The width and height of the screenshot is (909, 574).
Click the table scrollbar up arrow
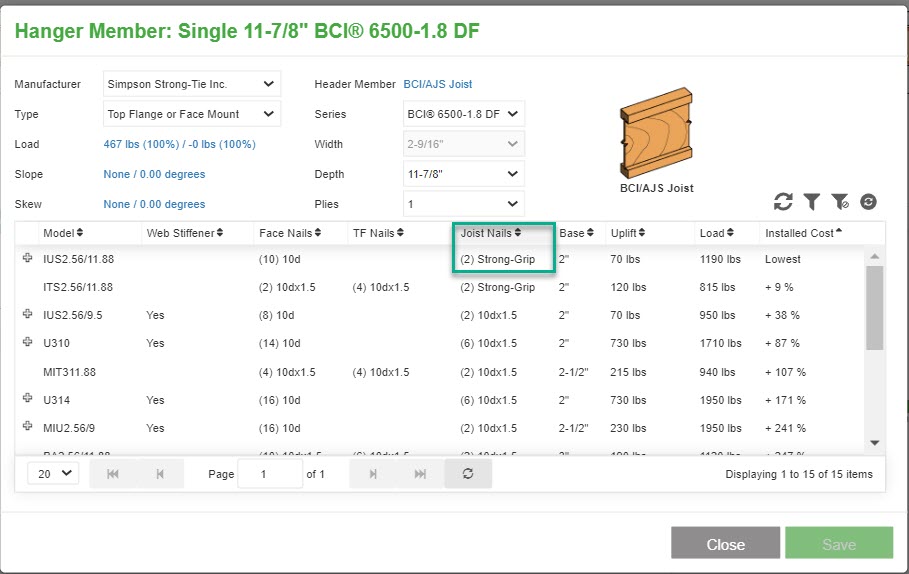[x=875, y=256]
